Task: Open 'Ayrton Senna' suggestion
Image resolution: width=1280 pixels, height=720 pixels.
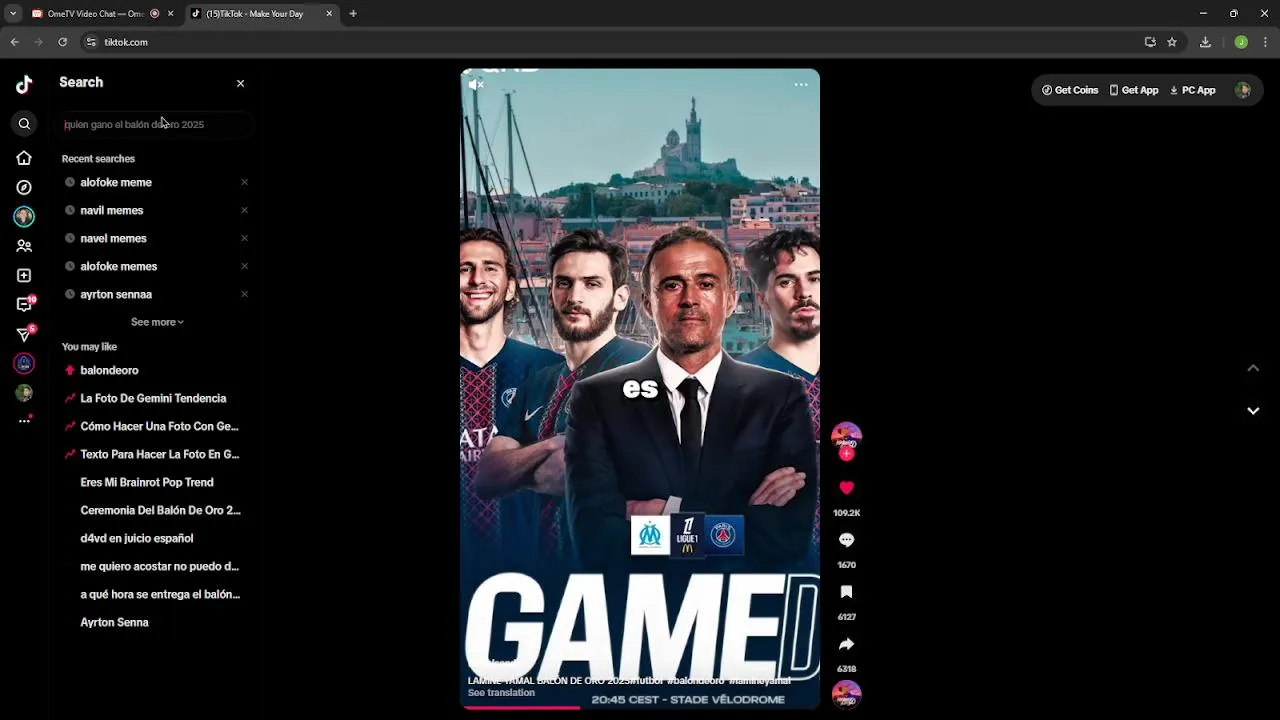Action: point(114,622)
